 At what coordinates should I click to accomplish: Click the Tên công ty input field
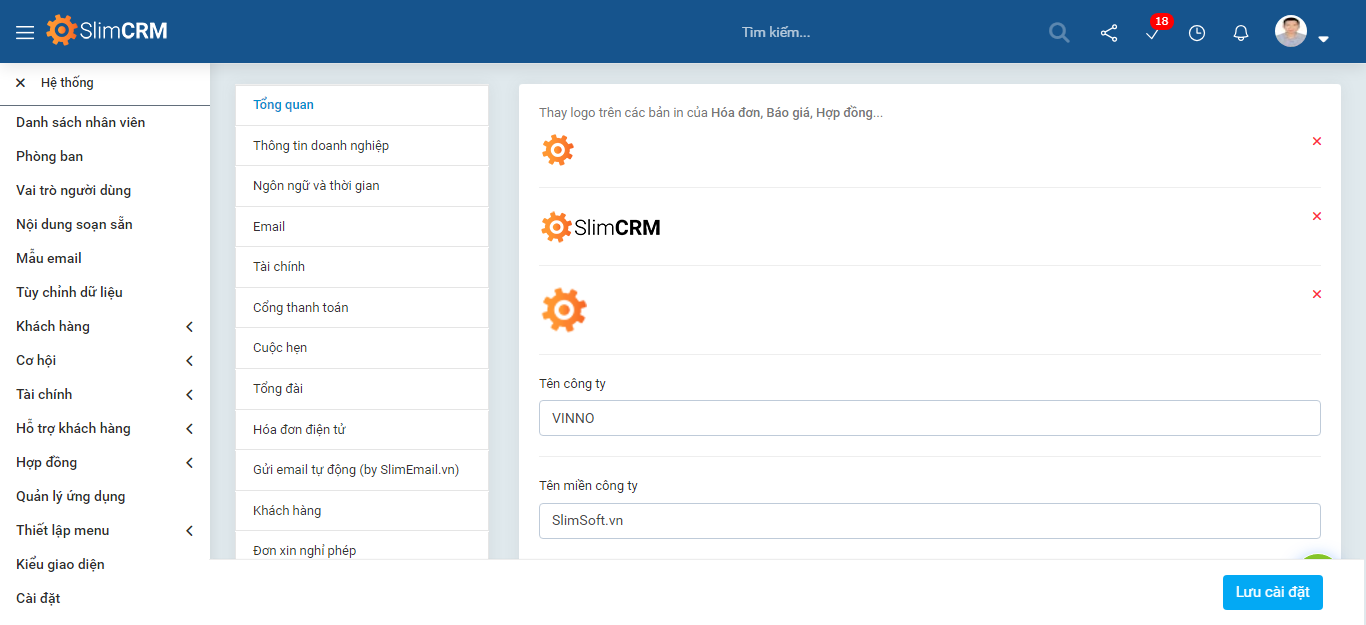pos(930,417)
